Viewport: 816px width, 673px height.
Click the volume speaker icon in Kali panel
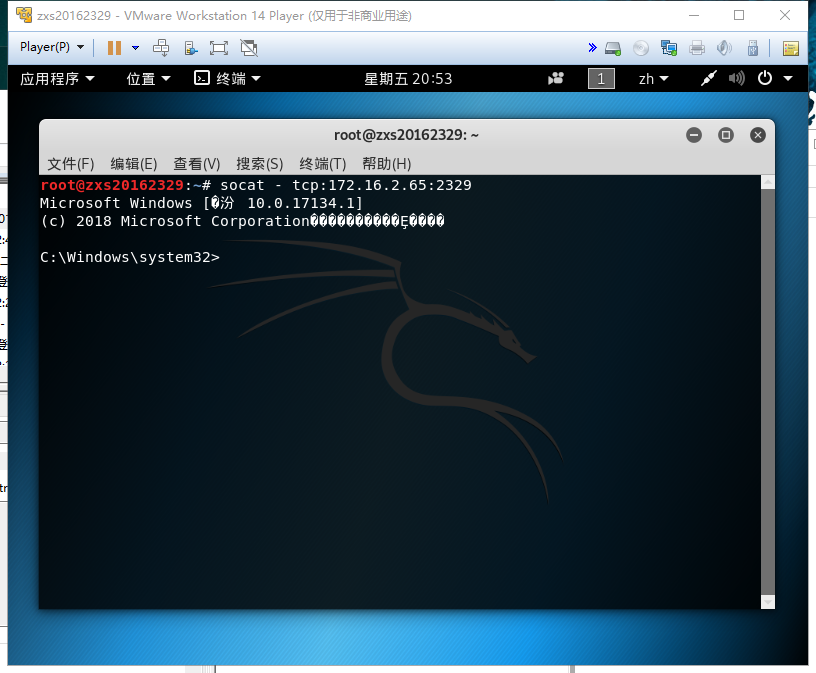[736, 79]
